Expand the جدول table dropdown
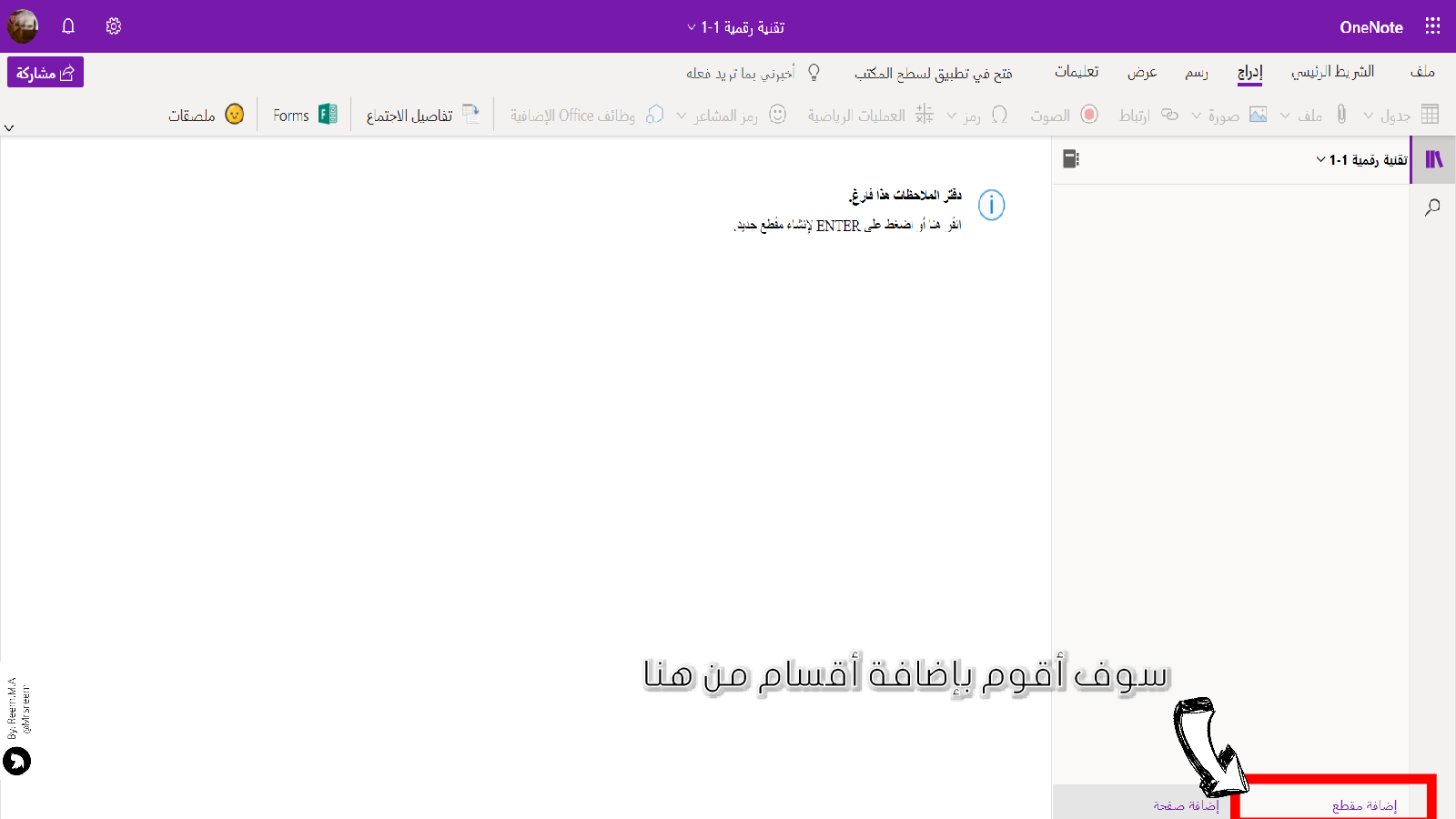This screenshot has width=1456, height=819. click(x=1369, y=116)
